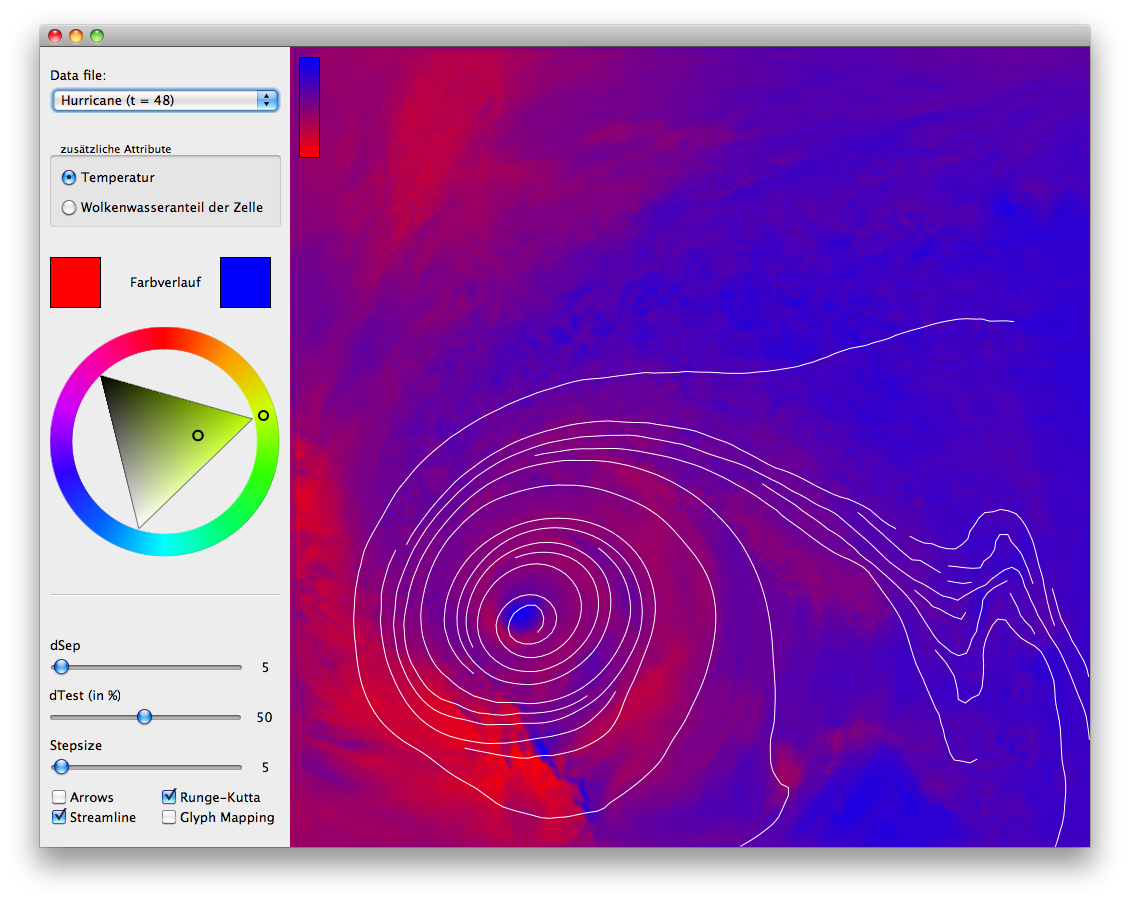
Task: Enable the Arrows checkbox
Action: 60,798
